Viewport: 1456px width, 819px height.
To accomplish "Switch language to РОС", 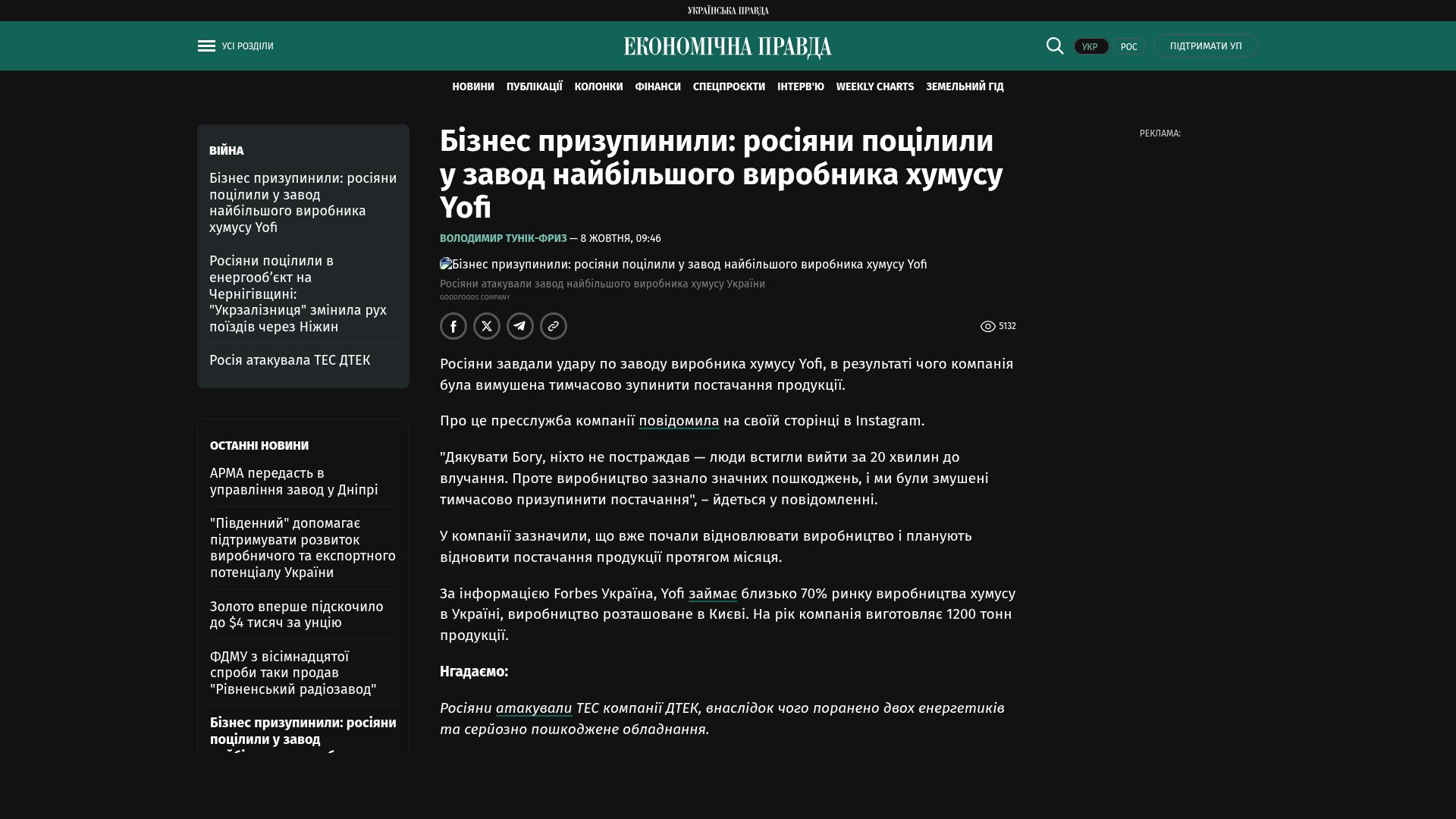I will [1128, 46].
